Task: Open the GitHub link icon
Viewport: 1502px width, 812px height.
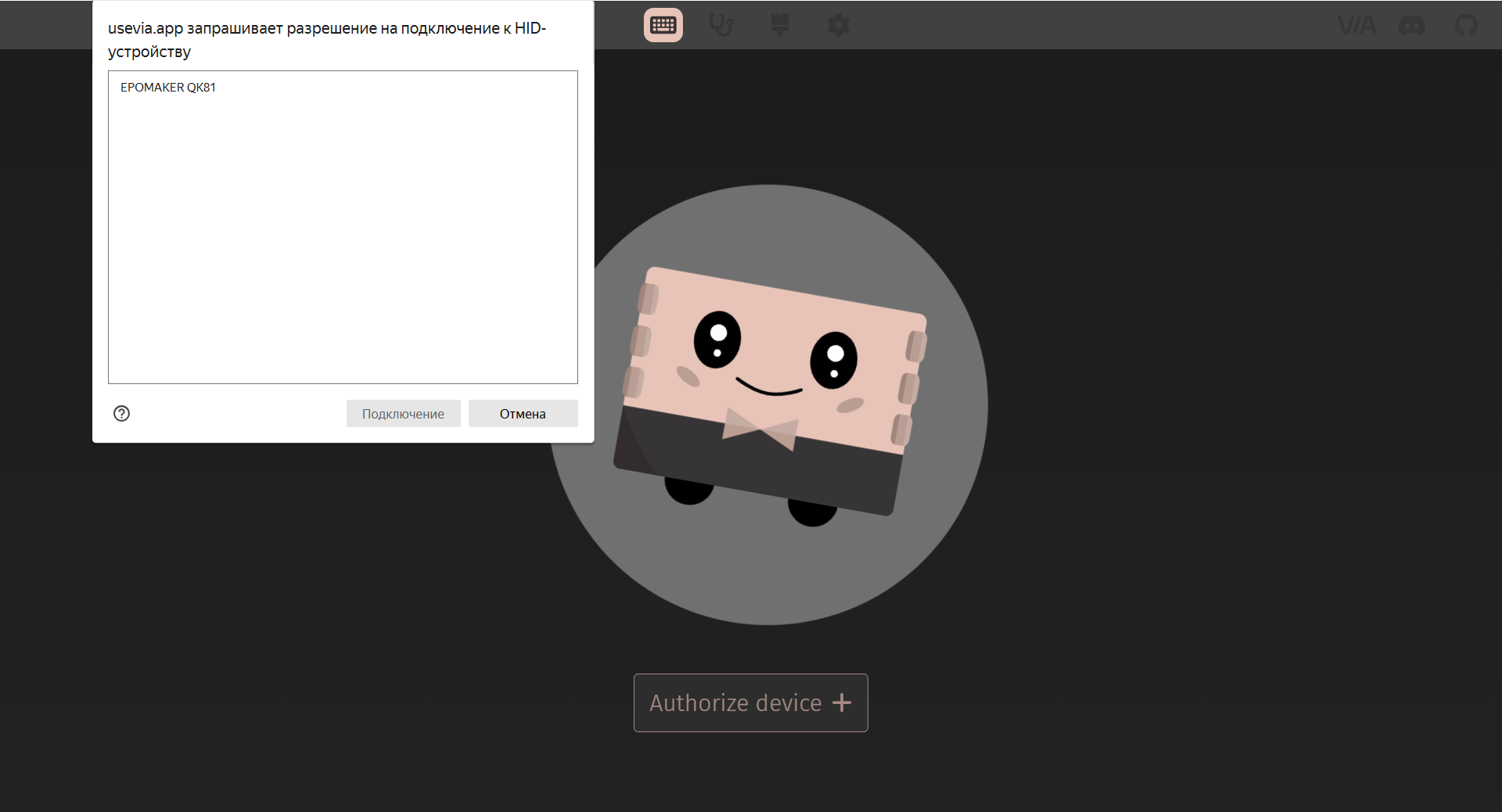Action: [x=1466, y=25]
